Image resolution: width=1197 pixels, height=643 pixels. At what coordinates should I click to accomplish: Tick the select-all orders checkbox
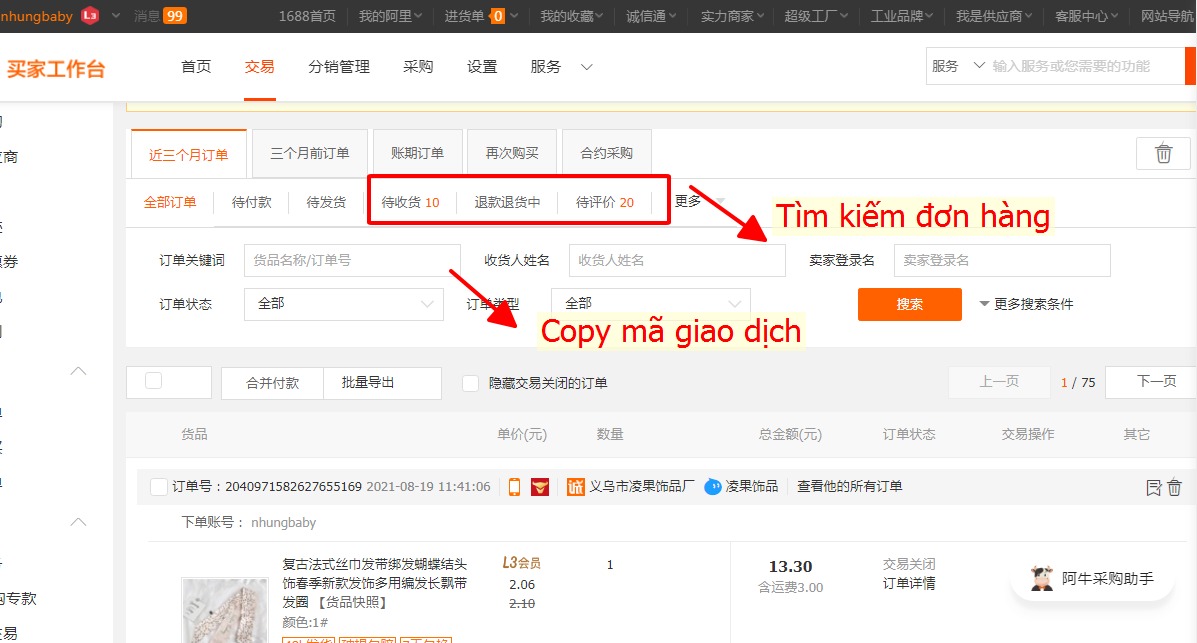tap(153, 380)
